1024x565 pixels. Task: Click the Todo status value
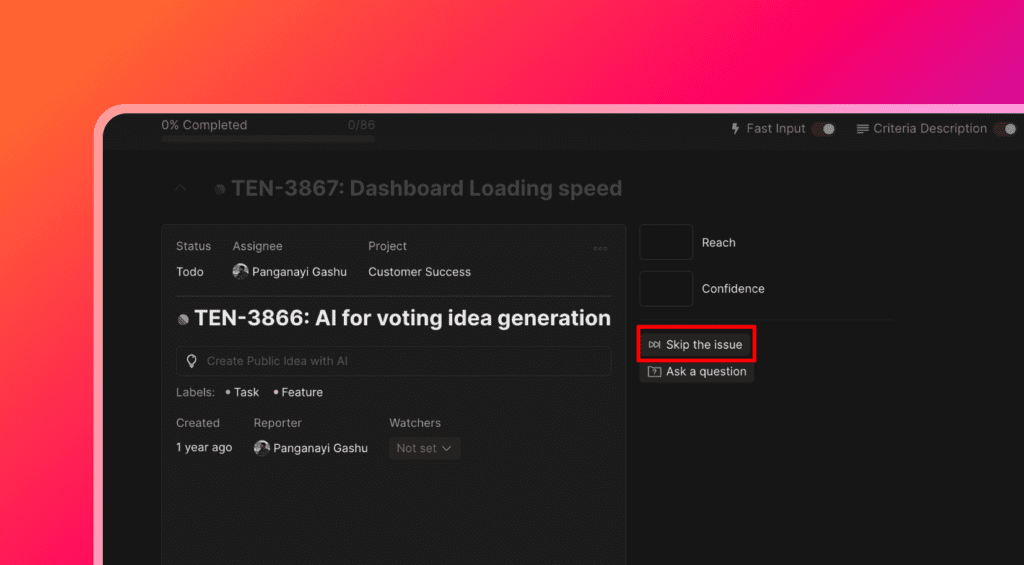coord(190,272)
